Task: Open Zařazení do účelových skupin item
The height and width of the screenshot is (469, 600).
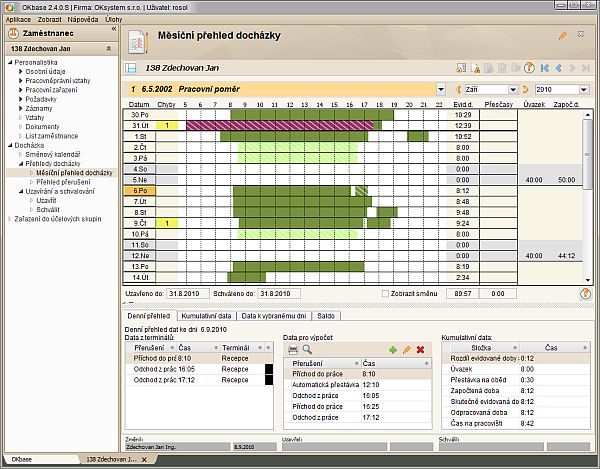Action: click(x=58, y=219)
